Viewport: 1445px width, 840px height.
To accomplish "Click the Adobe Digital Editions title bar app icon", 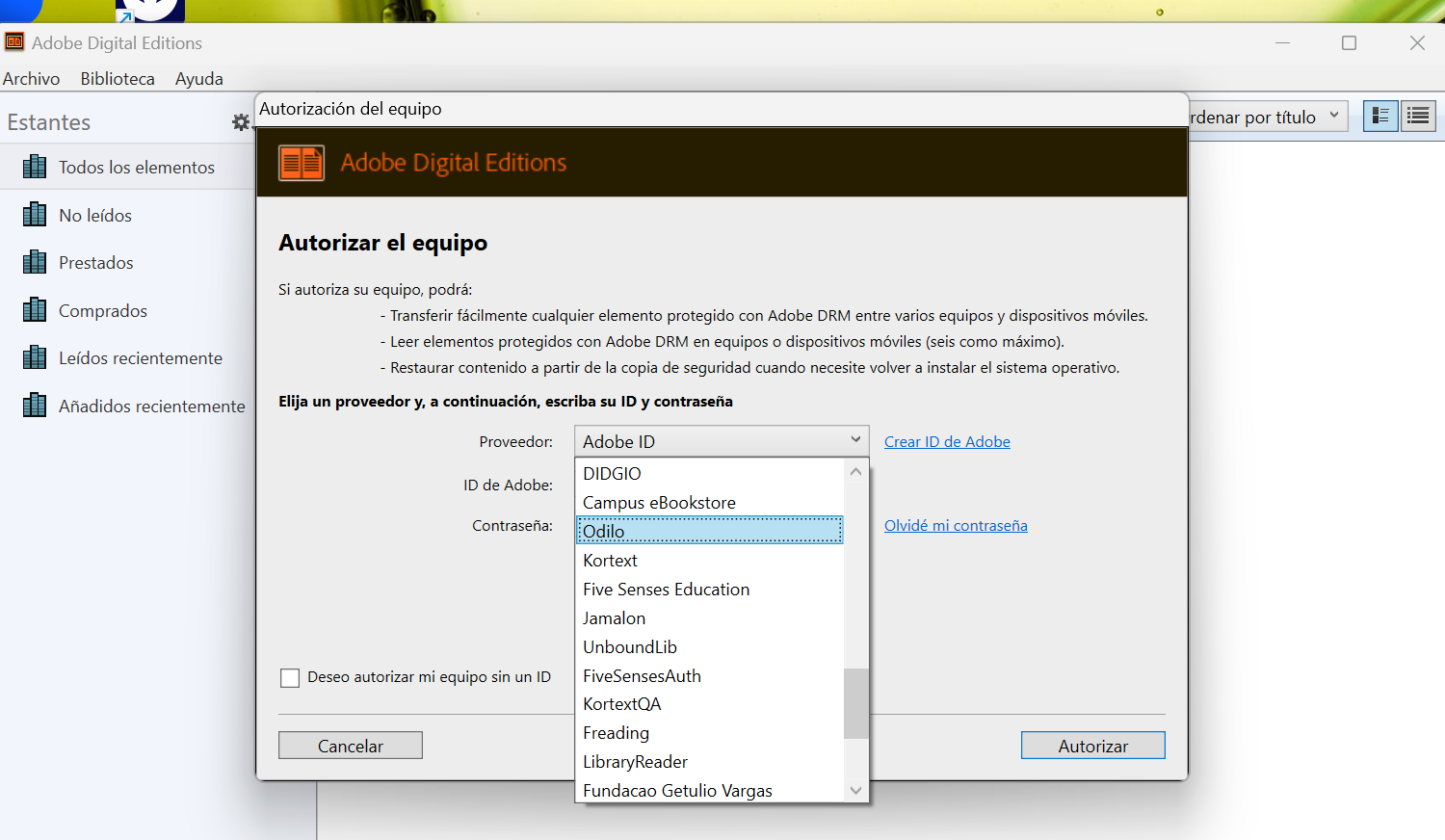I will [x=14, y=42].
